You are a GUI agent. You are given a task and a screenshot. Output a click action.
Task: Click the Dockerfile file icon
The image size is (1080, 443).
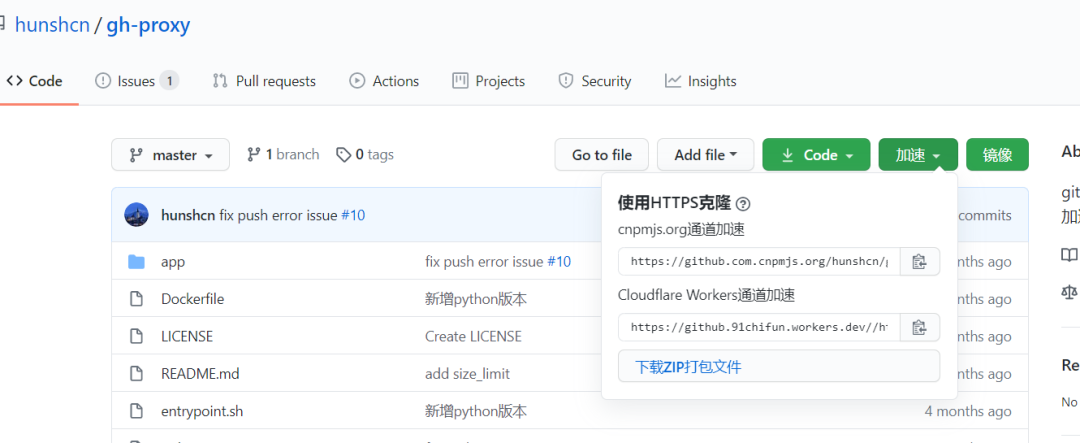(x=137, y=299)
